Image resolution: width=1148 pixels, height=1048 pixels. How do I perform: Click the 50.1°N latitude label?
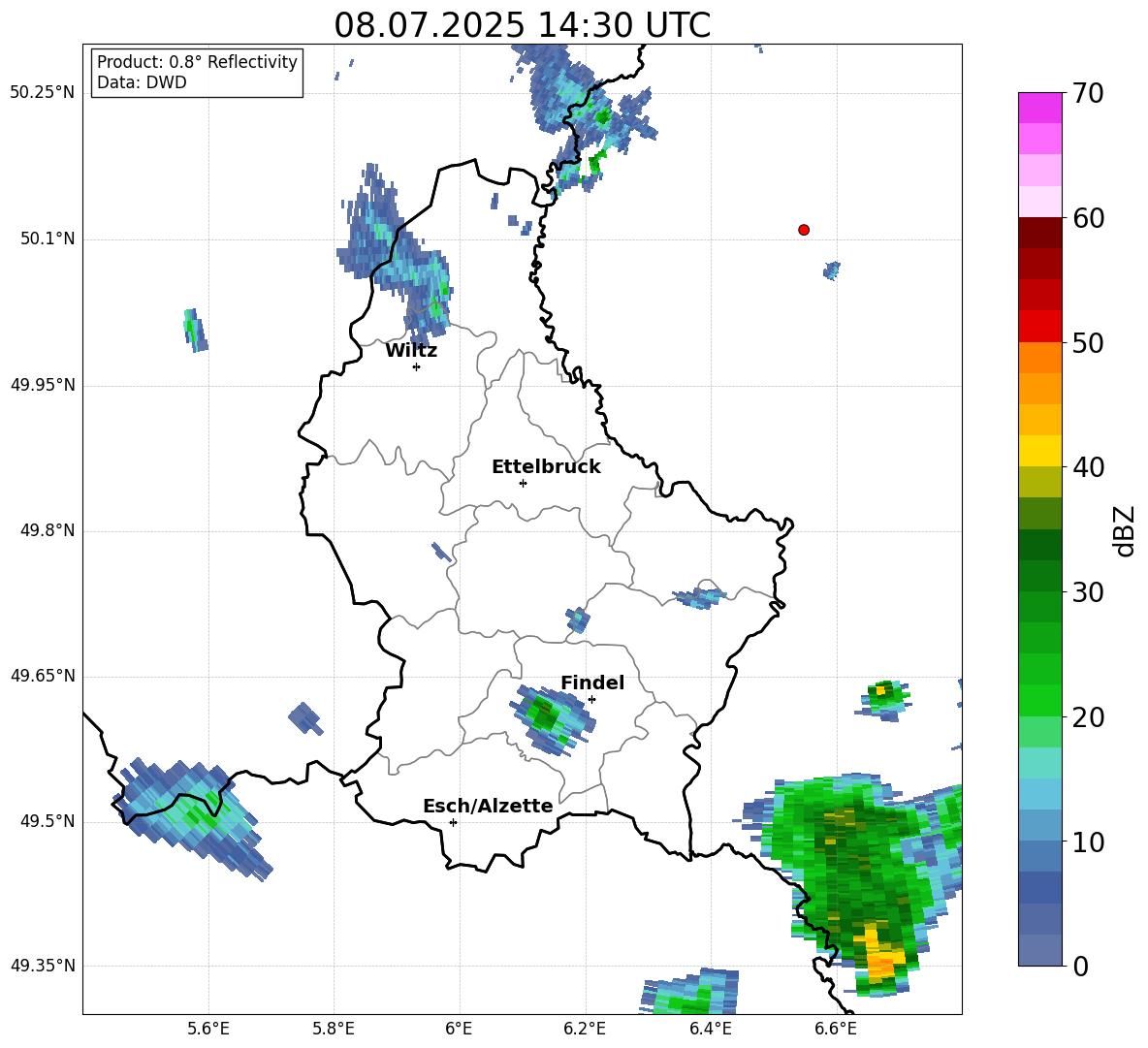point(48,238)
